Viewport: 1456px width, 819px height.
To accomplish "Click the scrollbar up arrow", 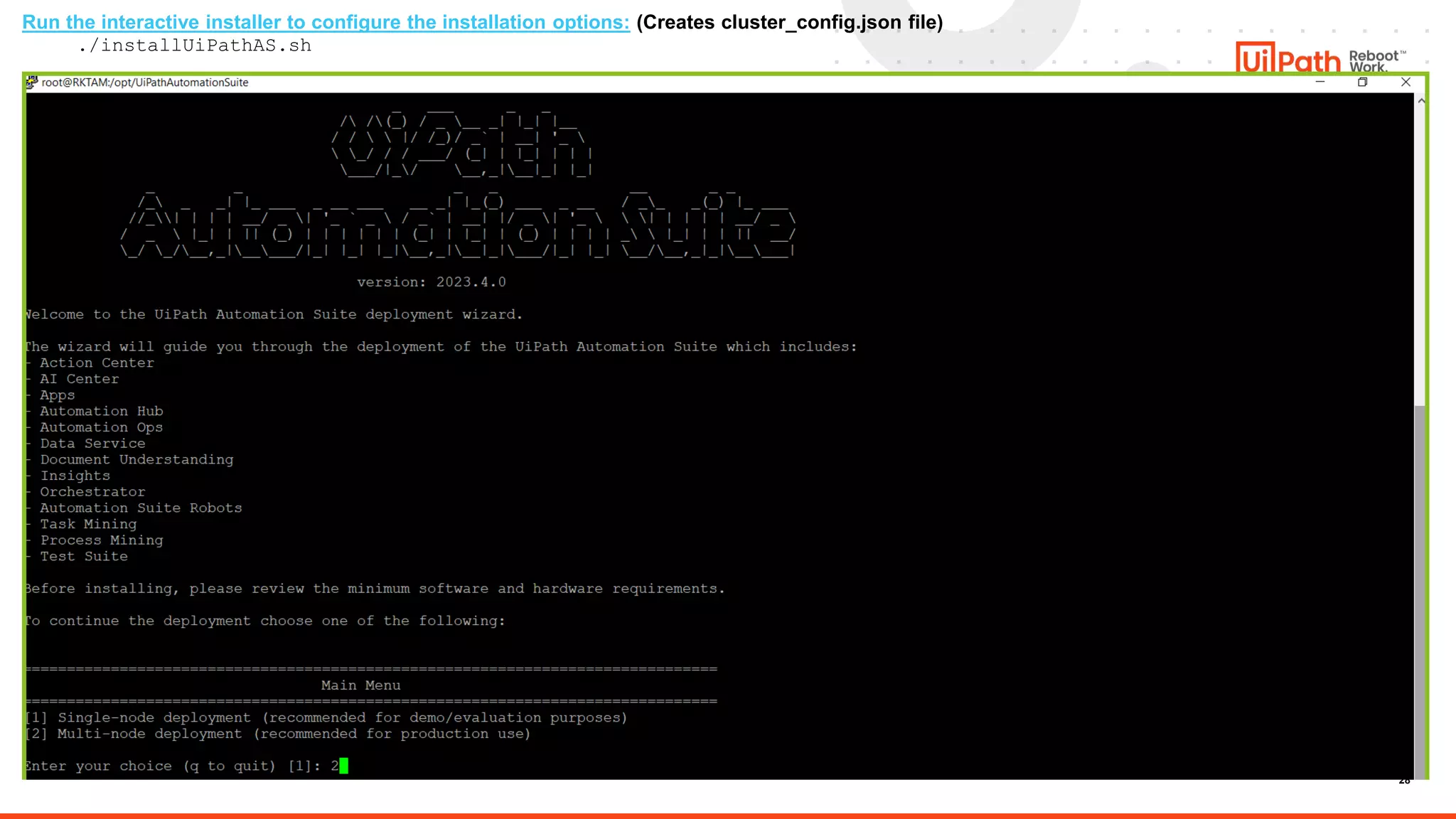I will click(x=1420, y=101).
